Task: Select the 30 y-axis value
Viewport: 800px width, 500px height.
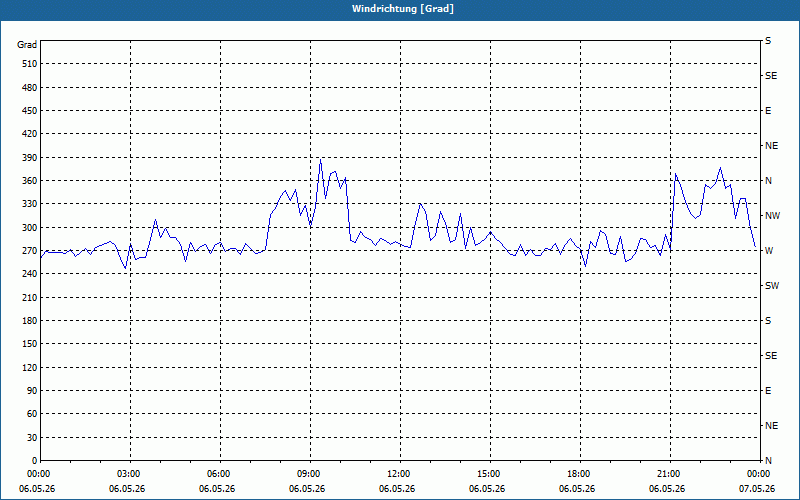Action: (x=32, y=437)
